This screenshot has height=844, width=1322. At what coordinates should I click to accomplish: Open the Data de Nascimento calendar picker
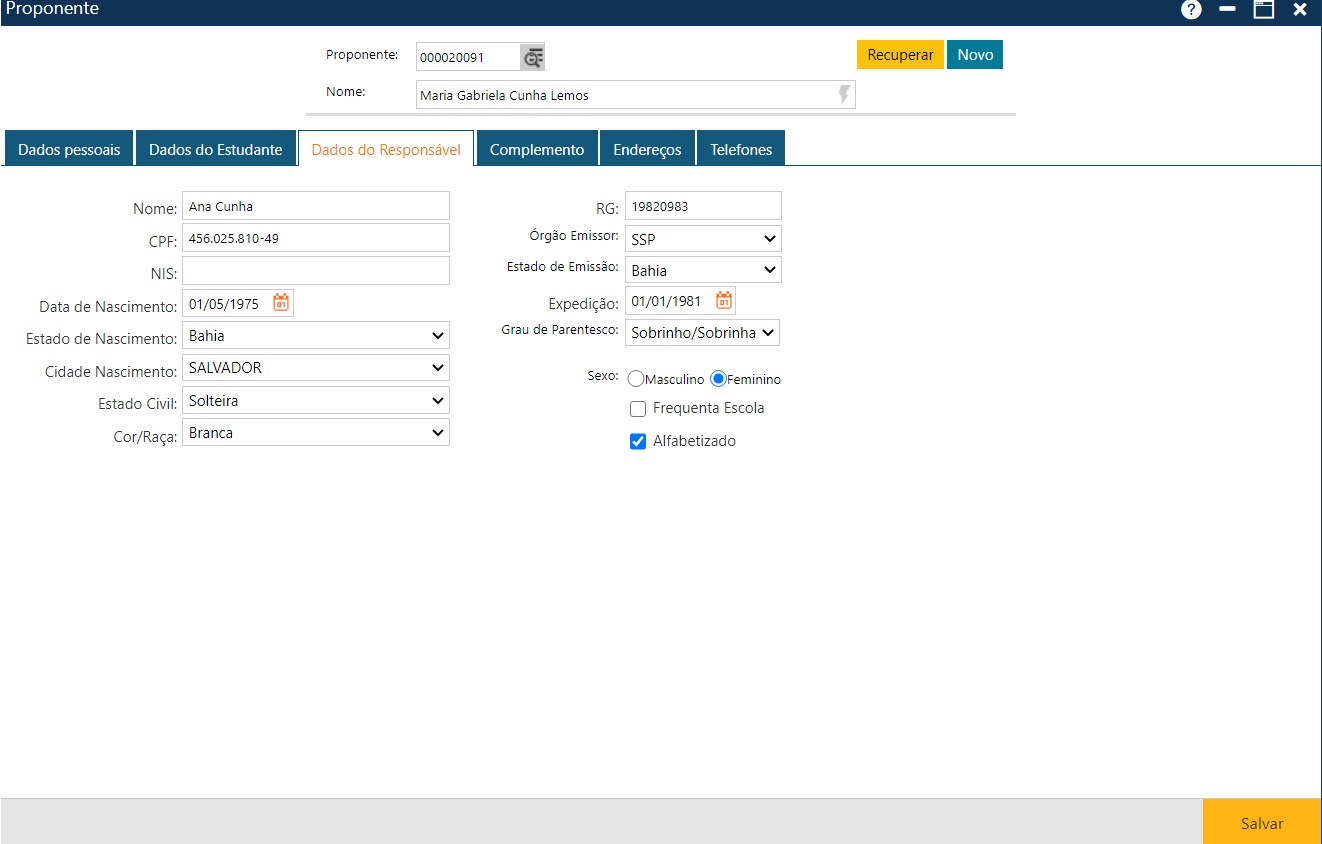click(x=281, y=303)
